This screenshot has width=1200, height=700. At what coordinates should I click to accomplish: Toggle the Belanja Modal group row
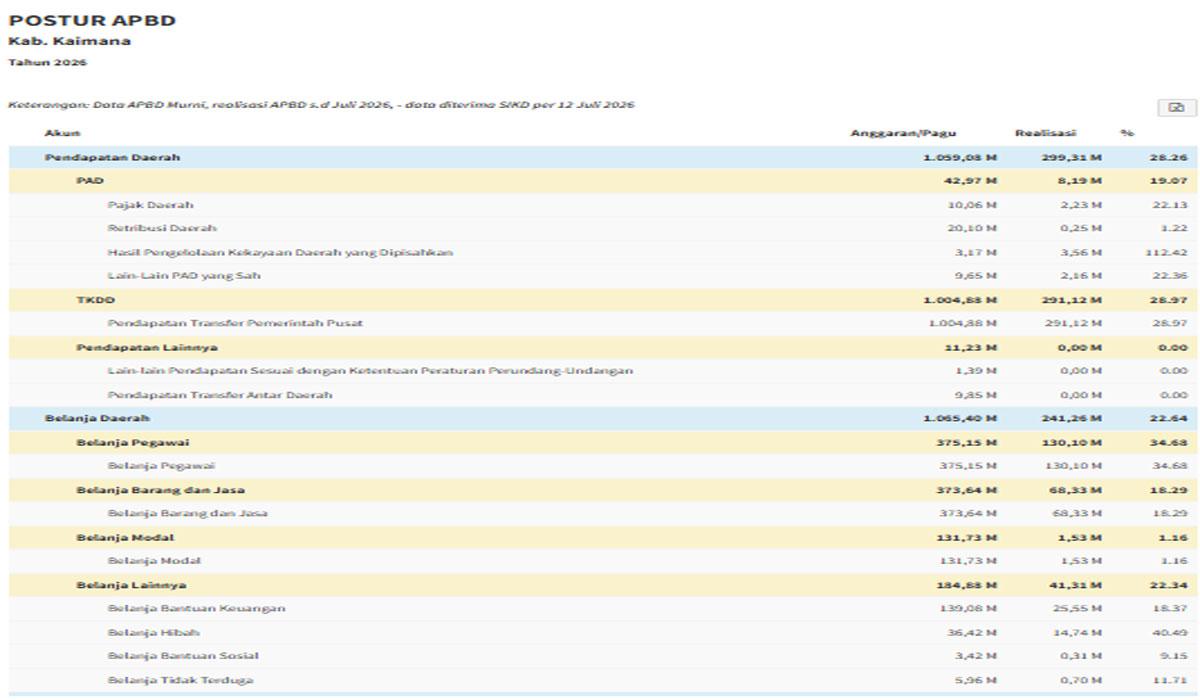[x=604, y=537]
